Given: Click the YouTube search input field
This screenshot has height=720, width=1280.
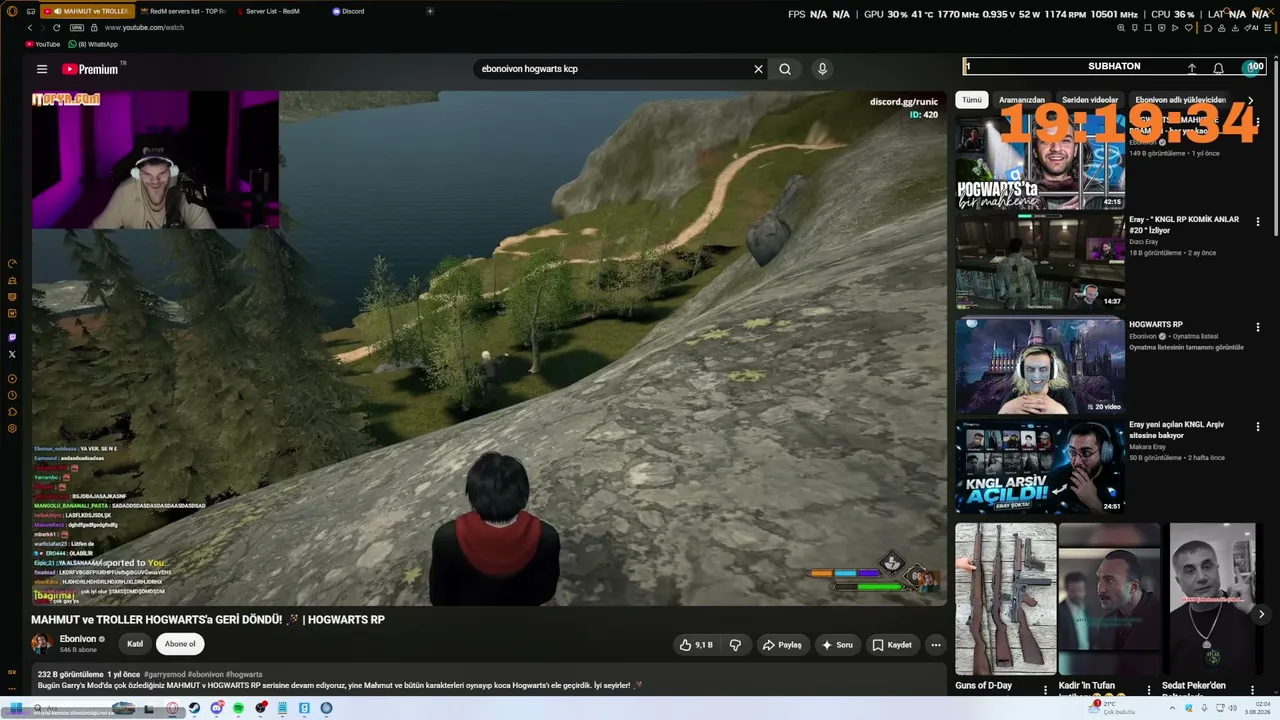Looking at the screenshot, I should pos(612,69).
